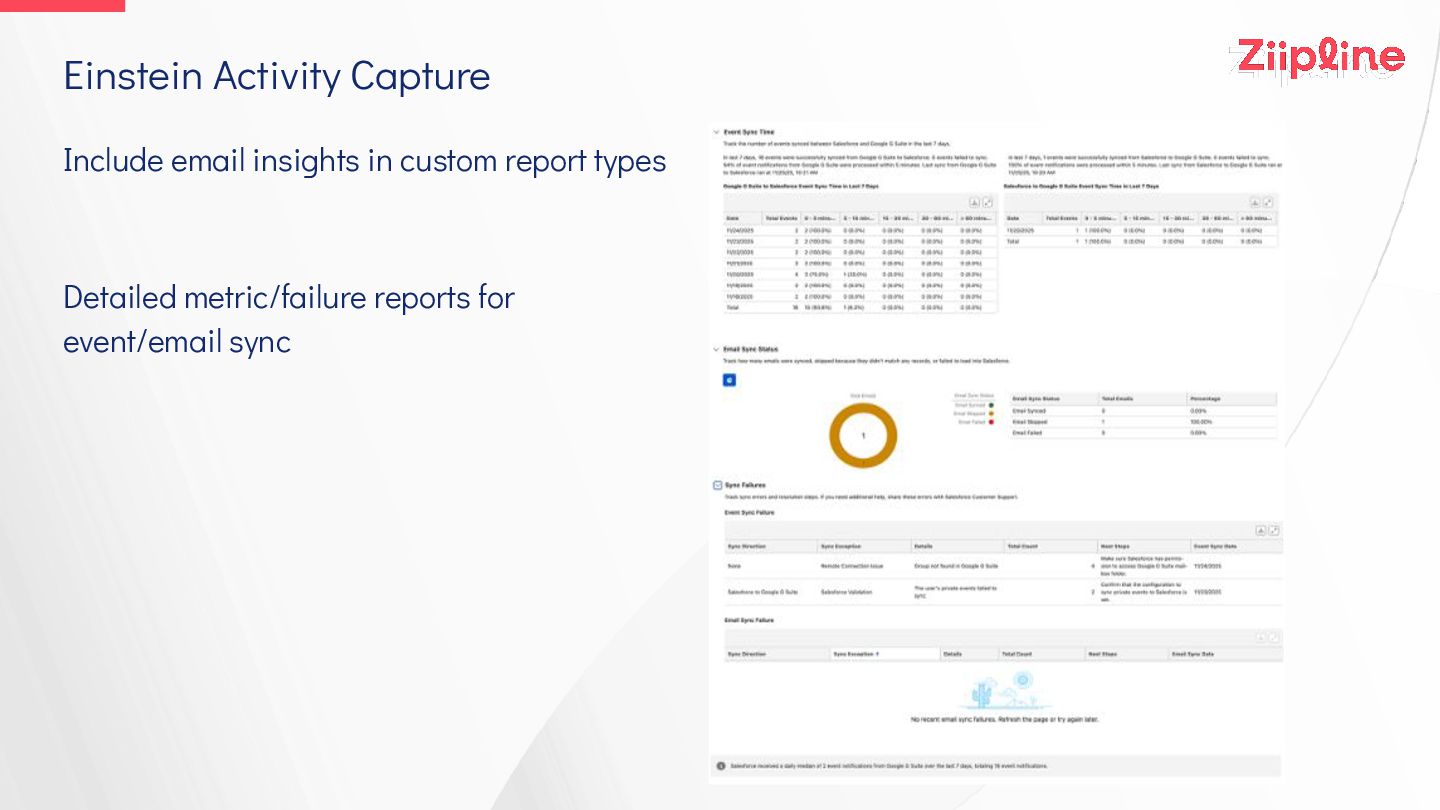Collapse the Event Sync Time section chevron
Viewport: 1440px width, 810px height.
(716, 132)
